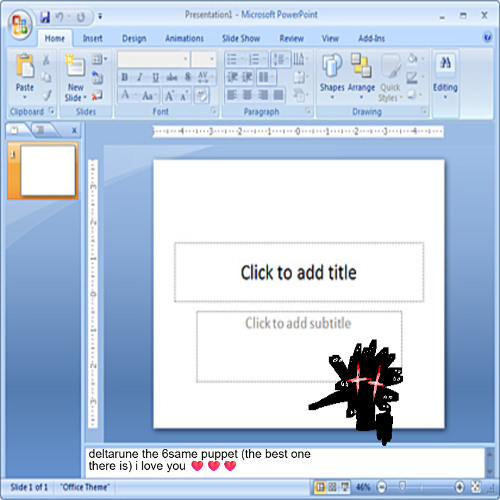The height and width of the screenshot is (500, 500).
Task: Toggle Italic formatting
Action: [x=140, y=77]
